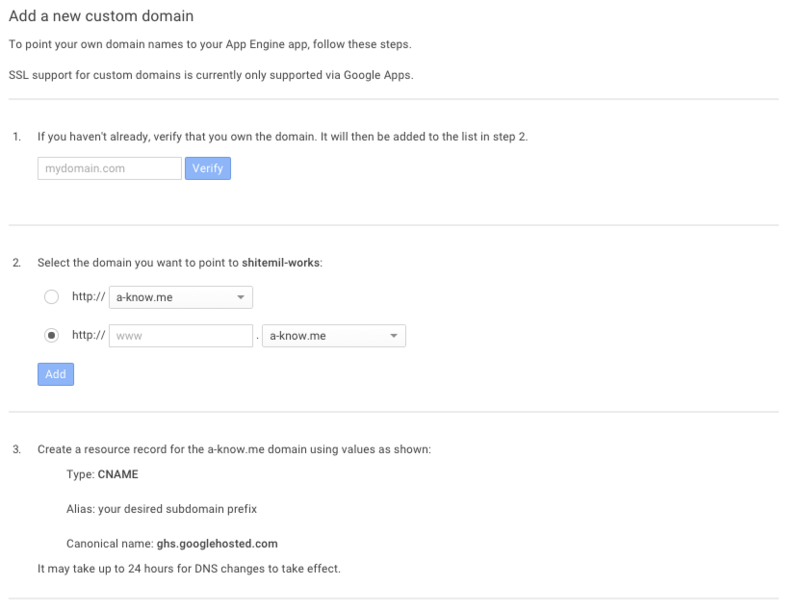The width and height of the screenshot is (800, 611).
Task: Click the SSL support notice text
Action: click(211, 75)
